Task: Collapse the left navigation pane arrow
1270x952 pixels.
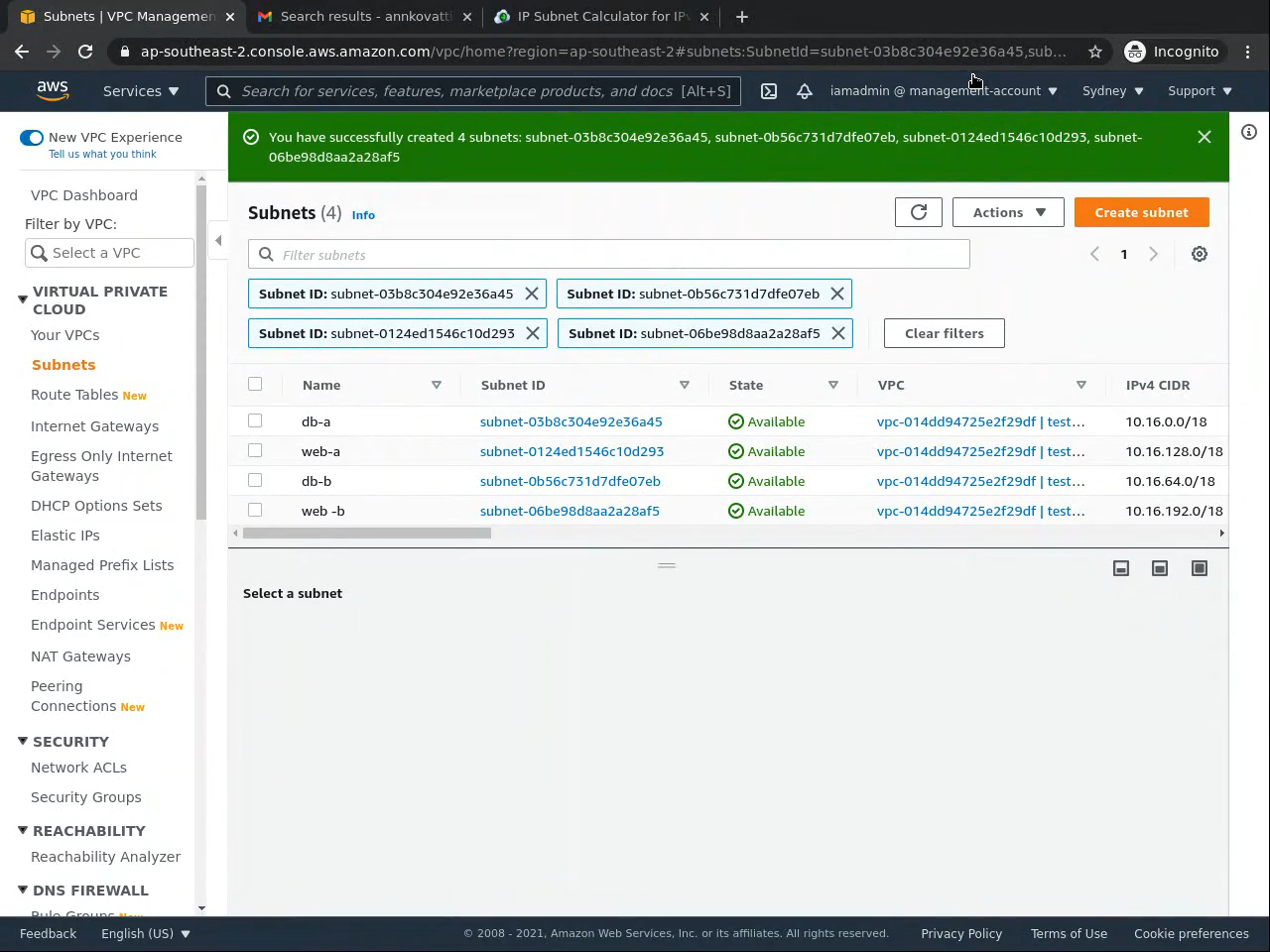Action: tap(218, 240)
